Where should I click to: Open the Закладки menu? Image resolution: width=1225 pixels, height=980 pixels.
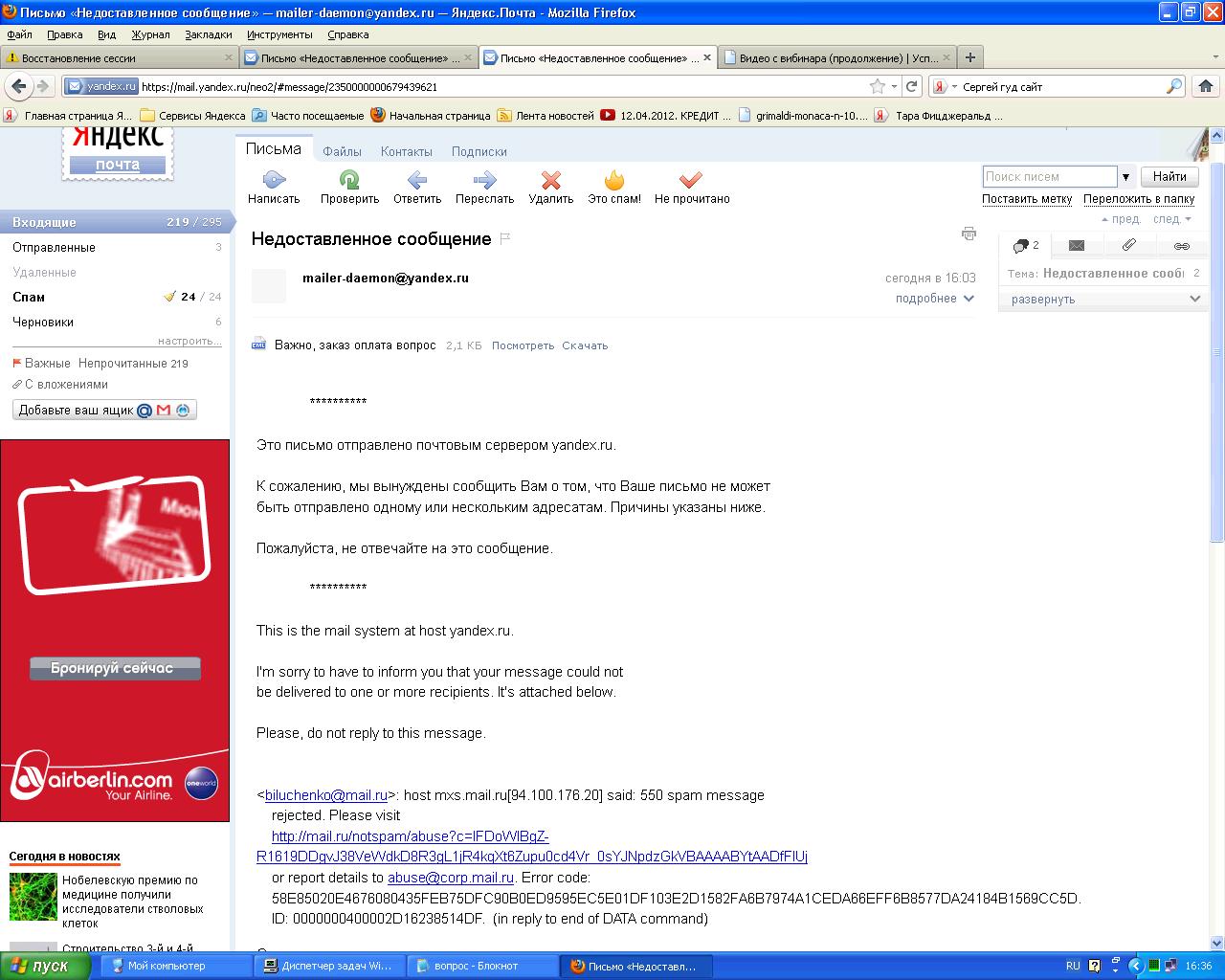209,34
